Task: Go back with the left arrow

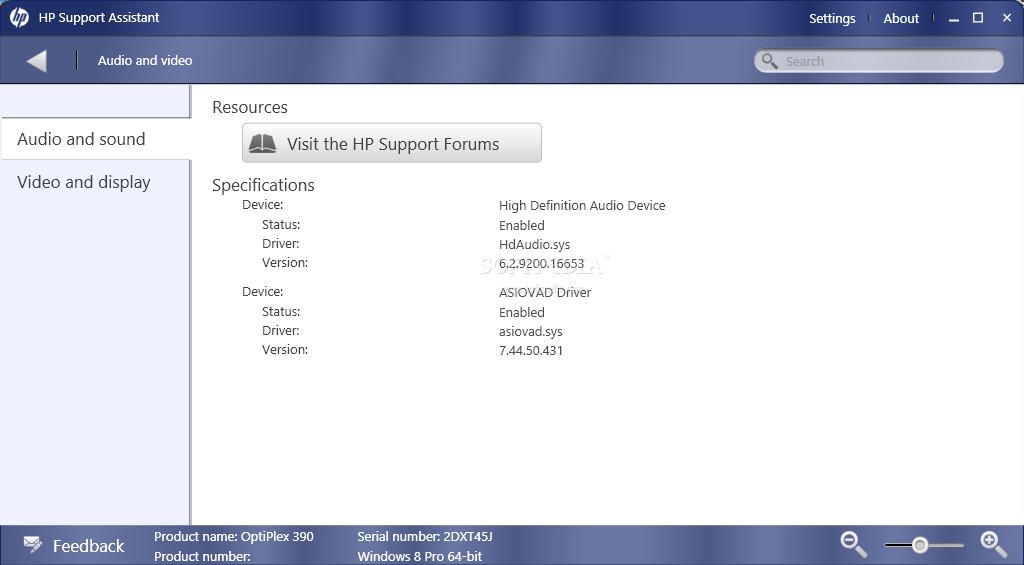Action: (37, 61)
